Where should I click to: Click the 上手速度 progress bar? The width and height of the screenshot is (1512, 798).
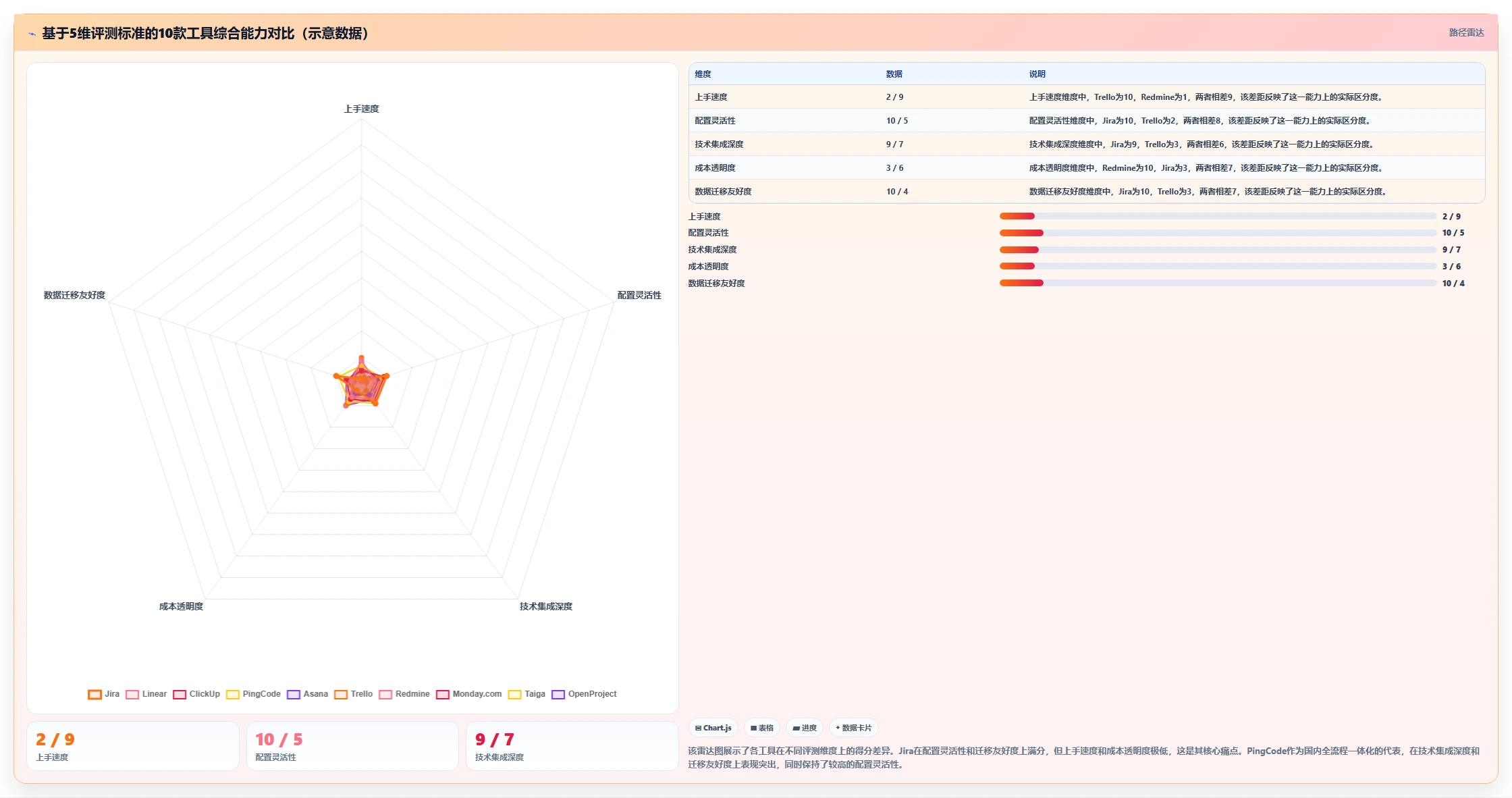pos(1218,216)
